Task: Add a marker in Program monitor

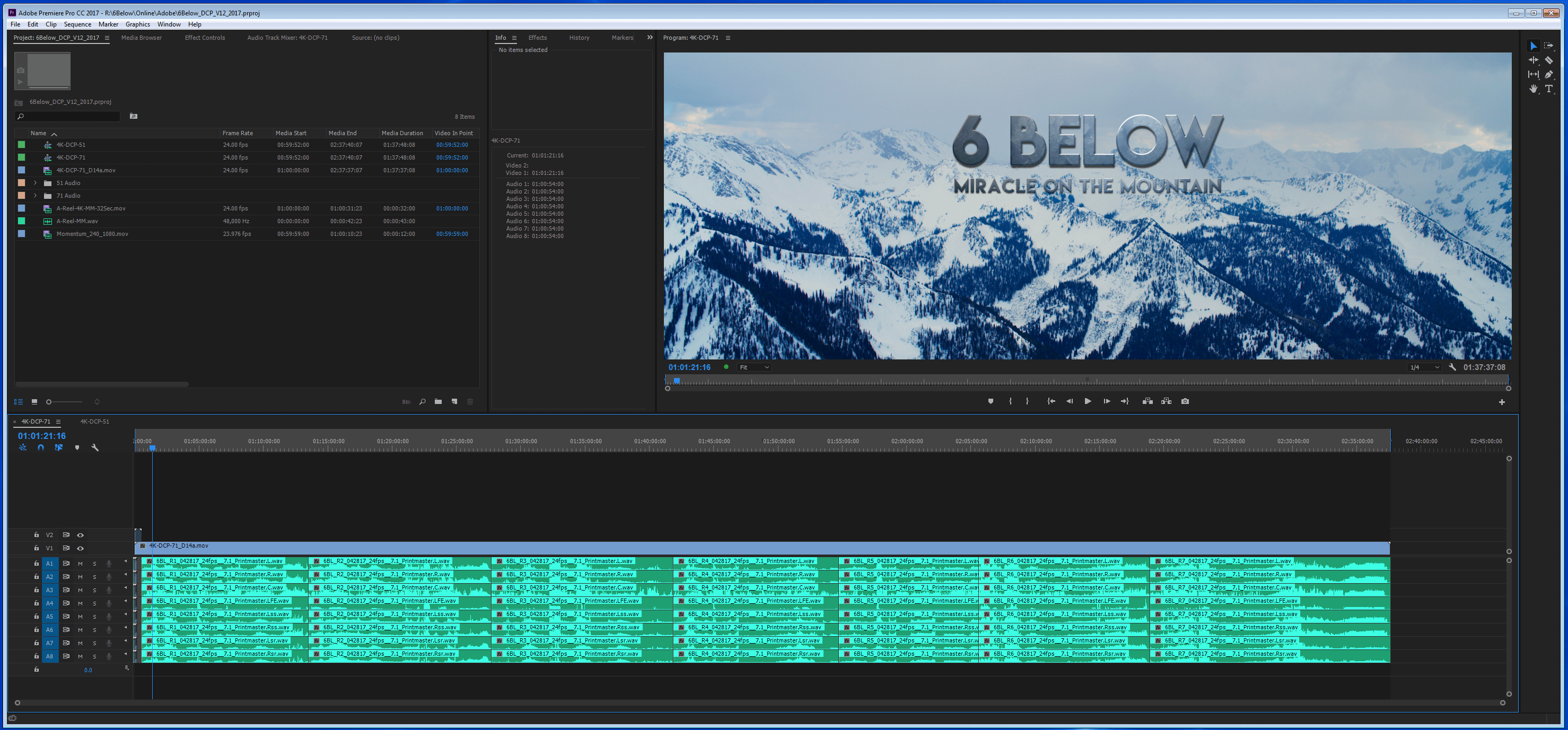Action: coord(991,401)
